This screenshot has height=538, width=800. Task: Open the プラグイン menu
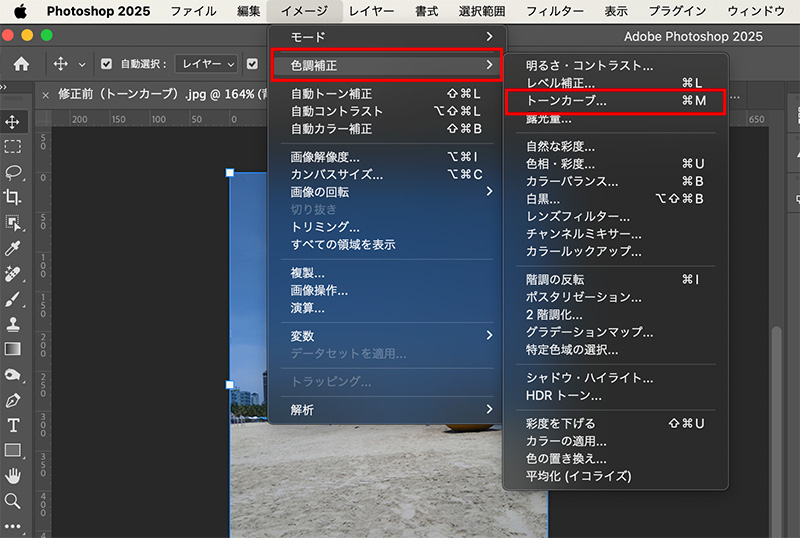[677, 11]
